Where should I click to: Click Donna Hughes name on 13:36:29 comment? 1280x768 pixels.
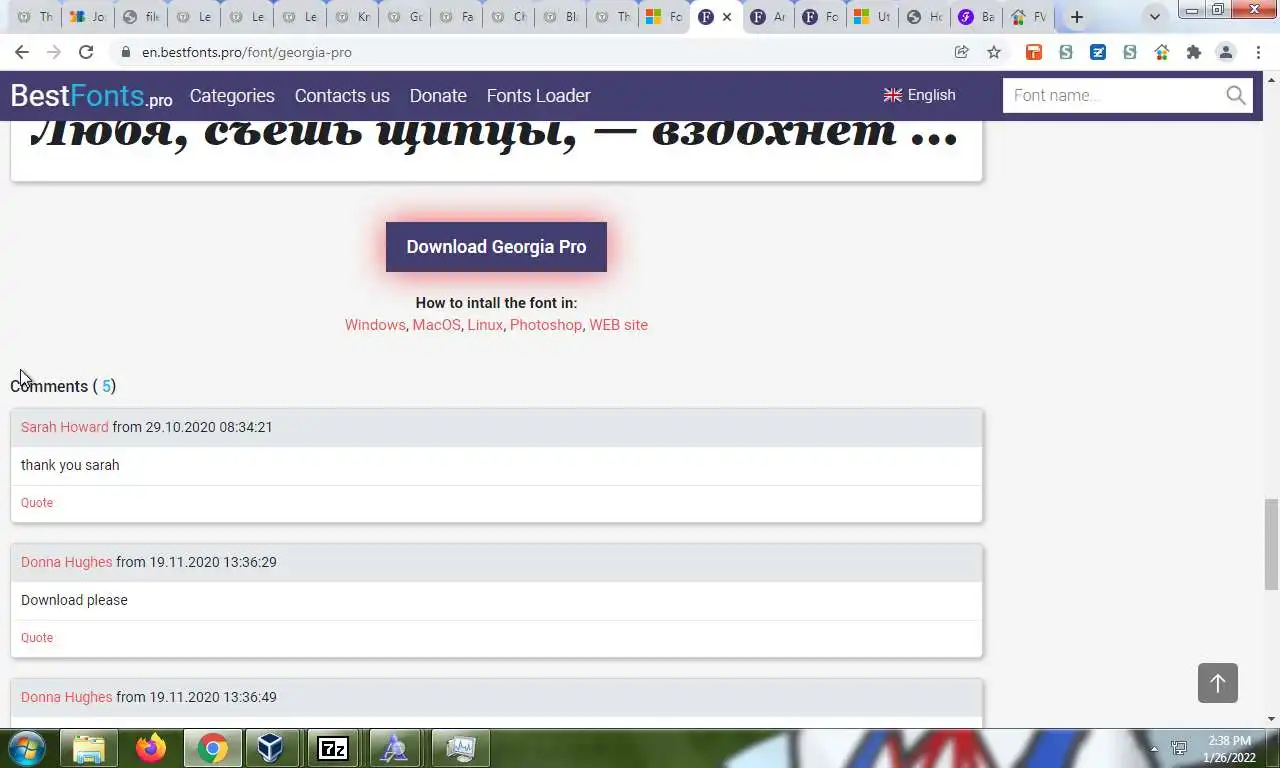(x=67, y=562)
